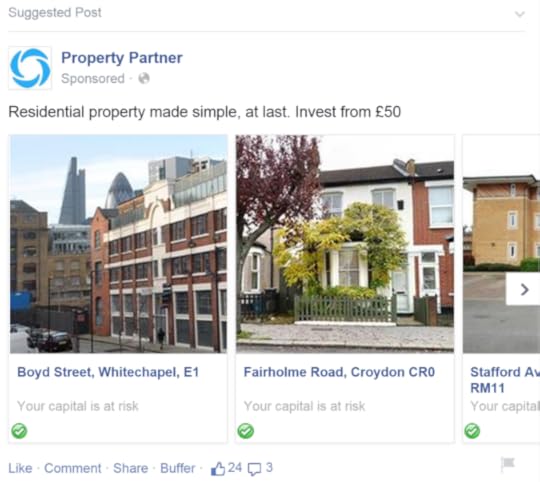Viewport: 540px width, 482px height.
Task: Click the Property Partner logo avatar
Action: tap(30, 68)
